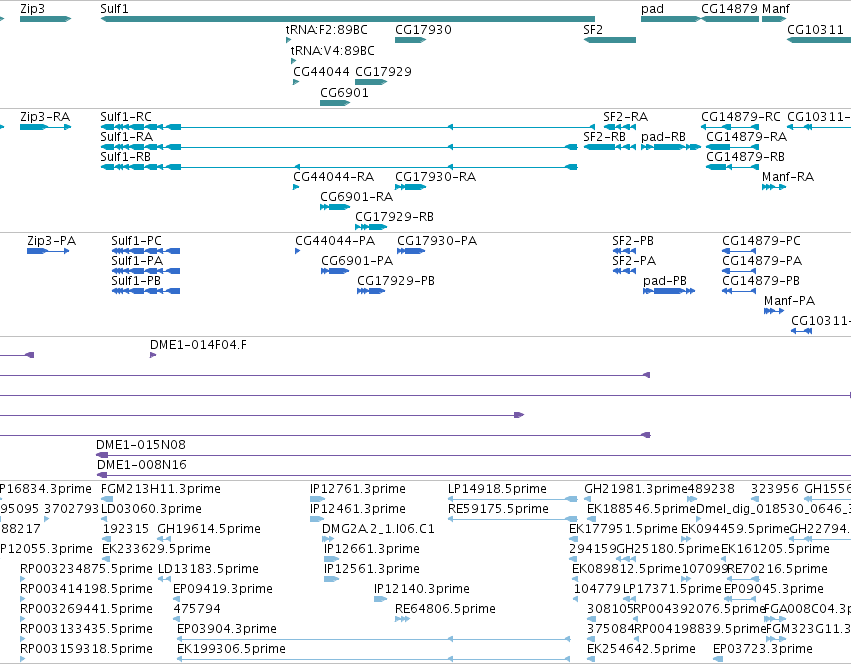
Task: Select the CG6901-RA transcript
Action: point(335,207)
